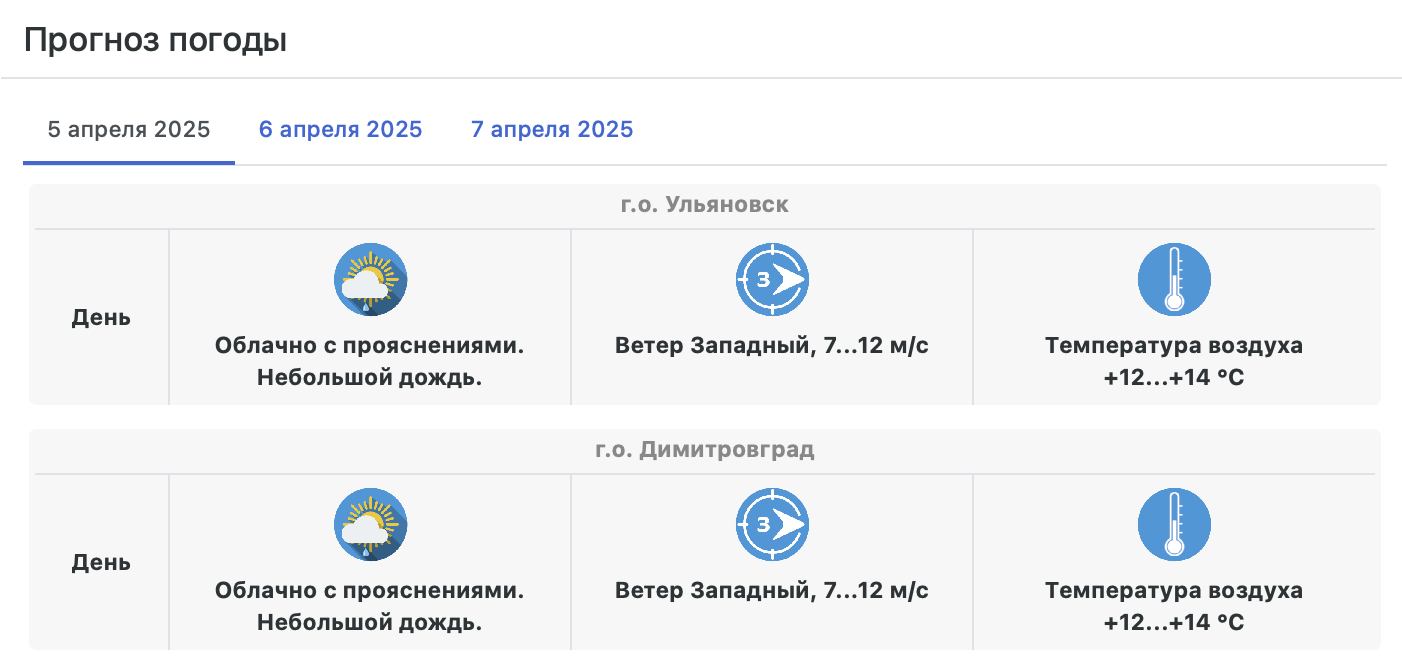
Task: Click the Прогноз погоды heading
Action: tap(155, 41)
